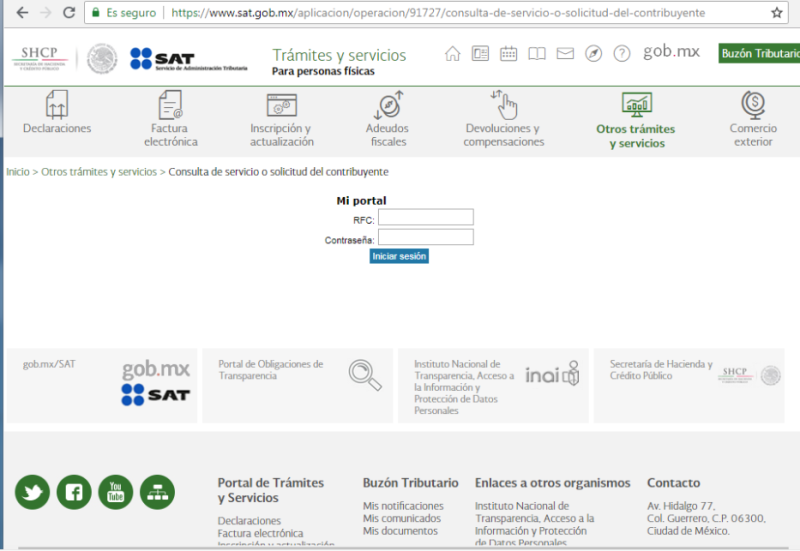This screenshot has height=551, width=800.
Task: Click Declaraciones footer link
Action: pos(249,521)
